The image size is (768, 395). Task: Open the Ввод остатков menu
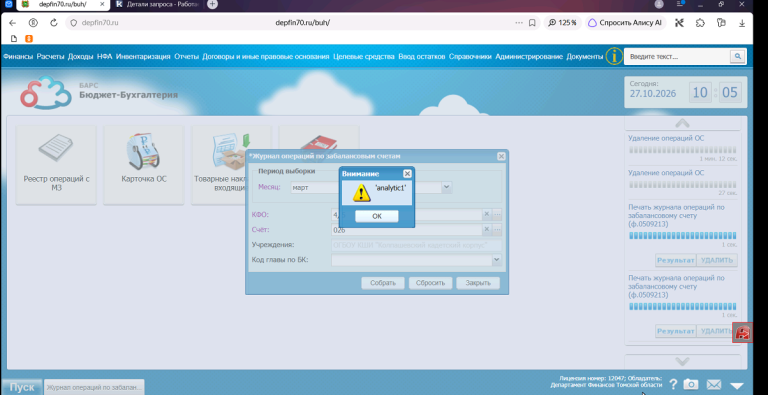421,56
